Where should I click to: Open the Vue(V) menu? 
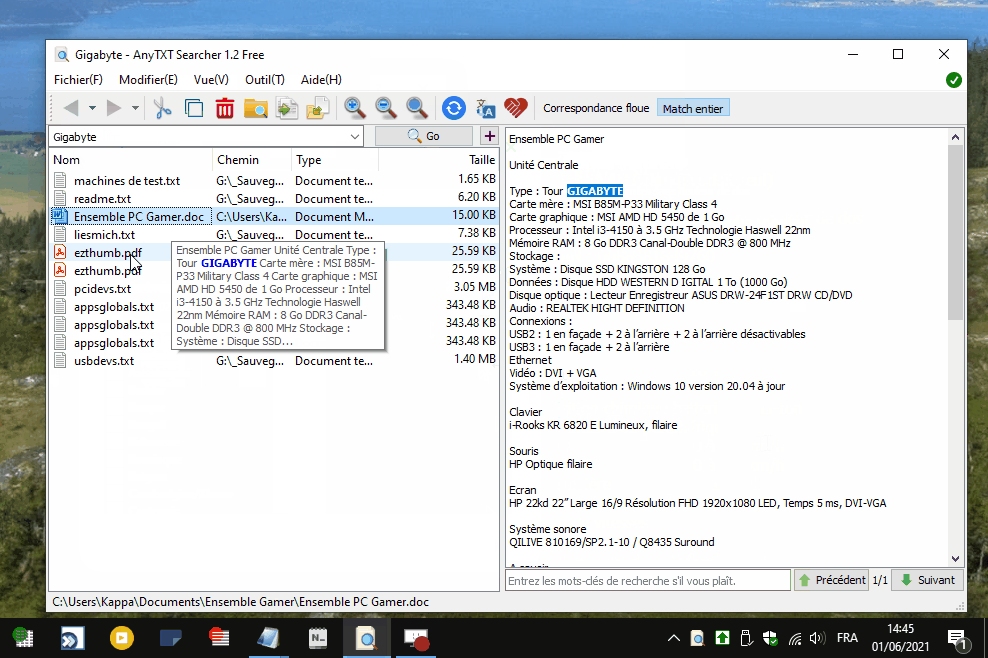point(211,80)
